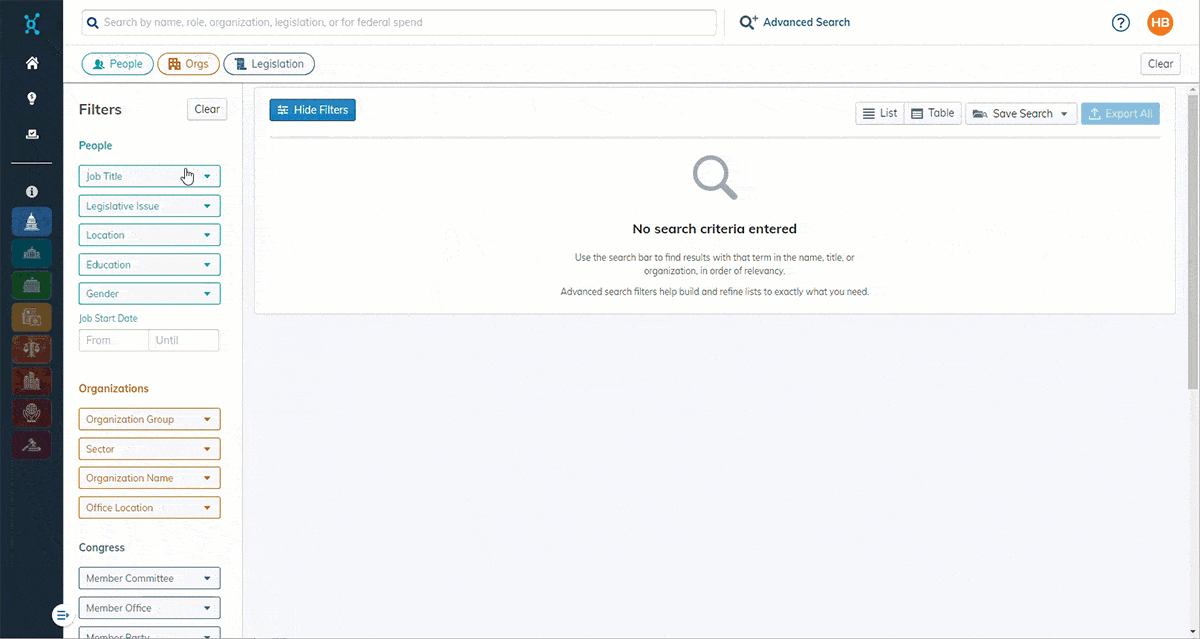Open the help question mark icon
Image resolution: width=1200 pixels, height=639 pixels.
point(1121,23)
